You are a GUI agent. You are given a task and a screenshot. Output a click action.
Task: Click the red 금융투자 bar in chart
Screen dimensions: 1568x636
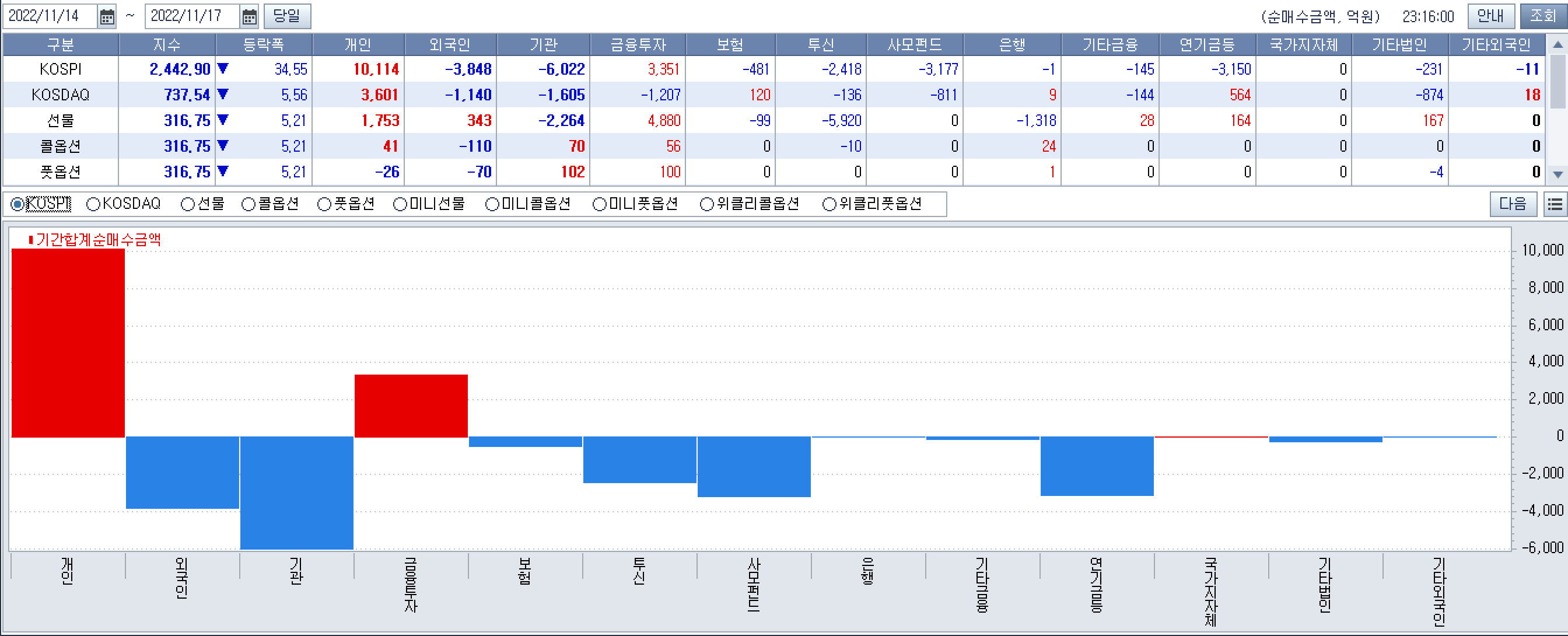[x=411, y=406]
